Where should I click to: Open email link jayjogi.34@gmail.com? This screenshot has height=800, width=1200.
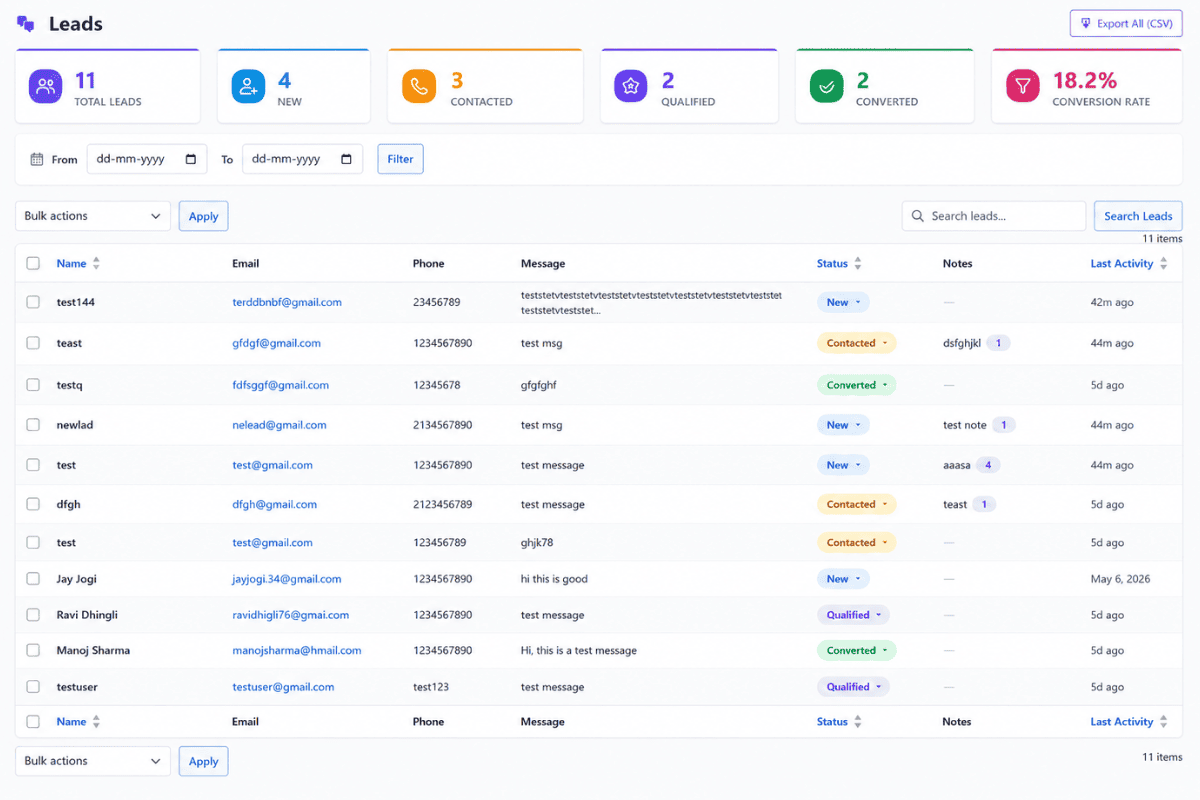coord(287,579)
